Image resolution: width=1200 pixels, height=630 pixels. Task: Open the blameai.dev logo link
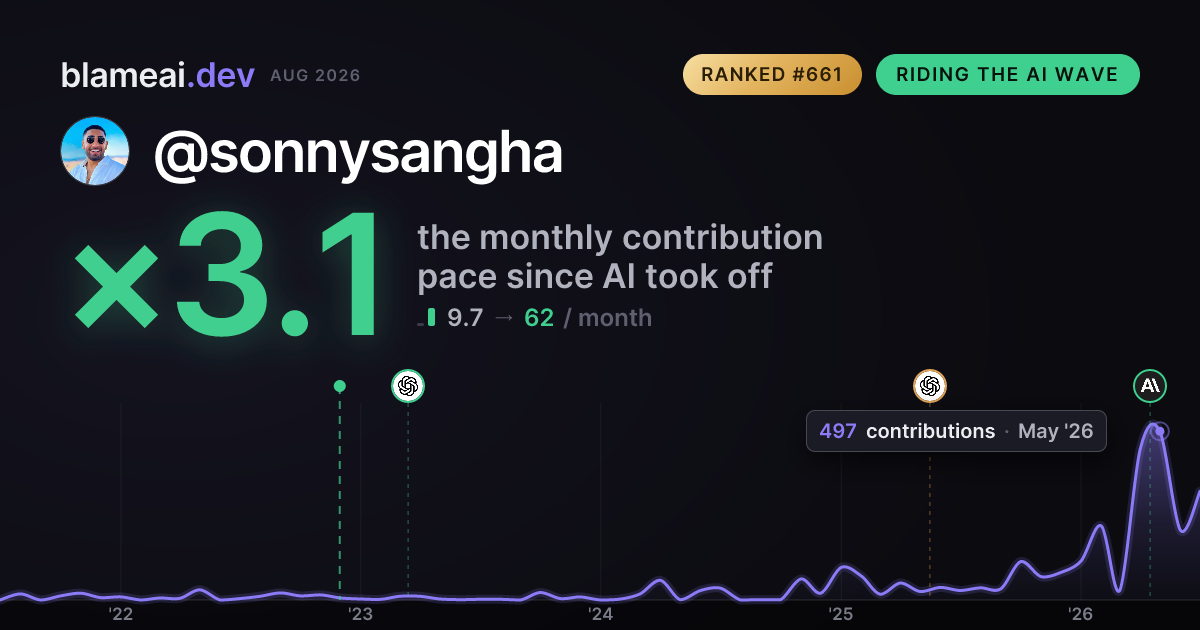coord(158,75)
